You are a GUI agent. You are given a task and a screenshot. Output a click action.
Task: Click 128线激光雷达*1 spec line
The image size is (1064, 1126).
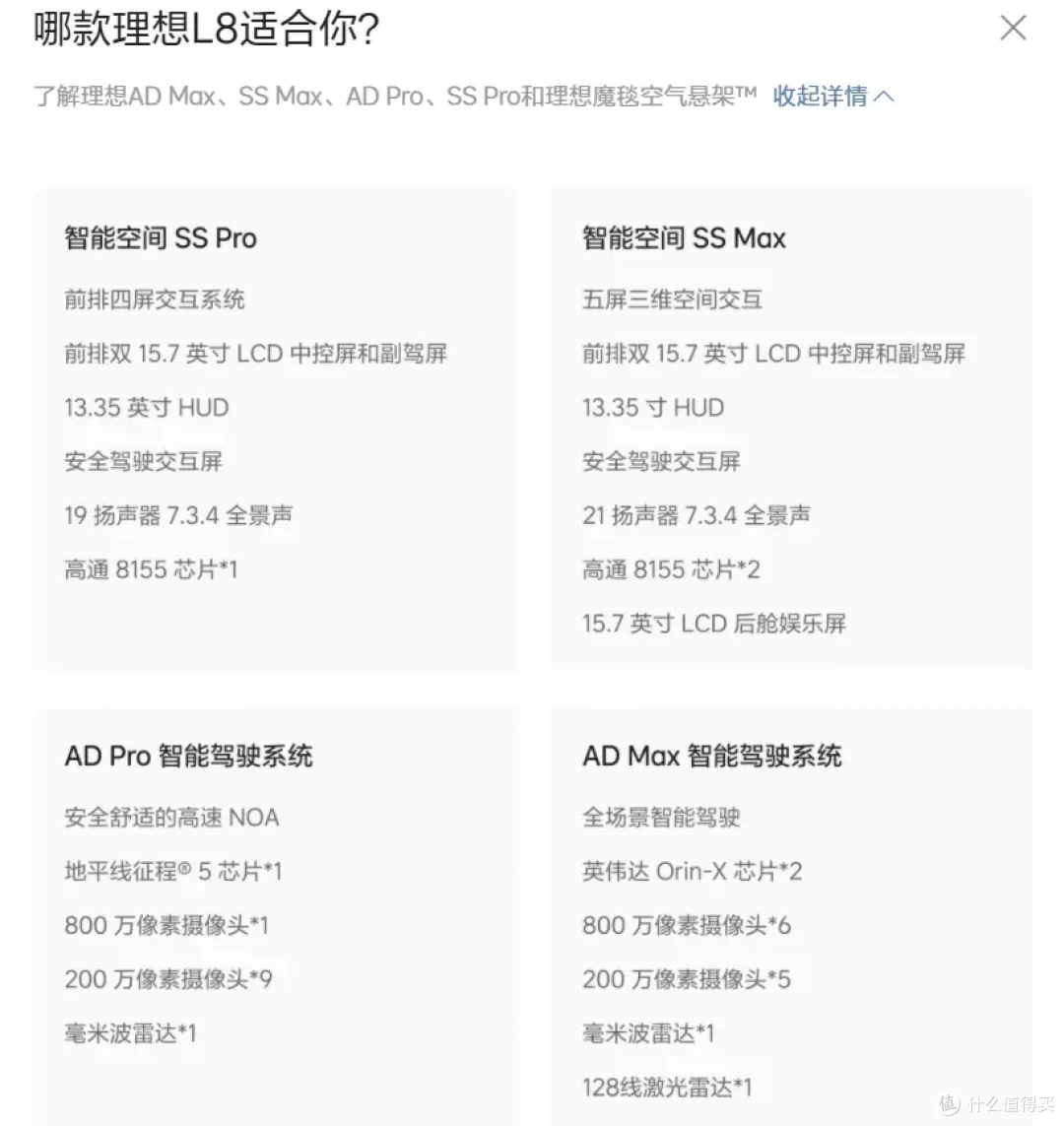click(x=667, y=1088)
